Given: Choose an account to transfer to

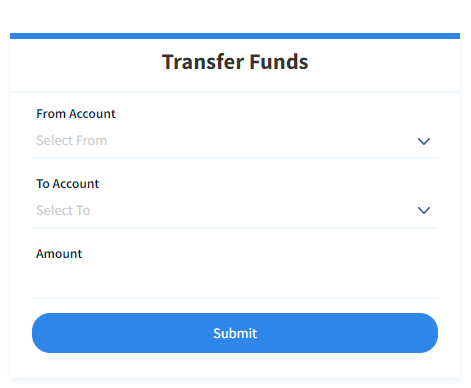Looking at the screenshot, I should [235, 211].
